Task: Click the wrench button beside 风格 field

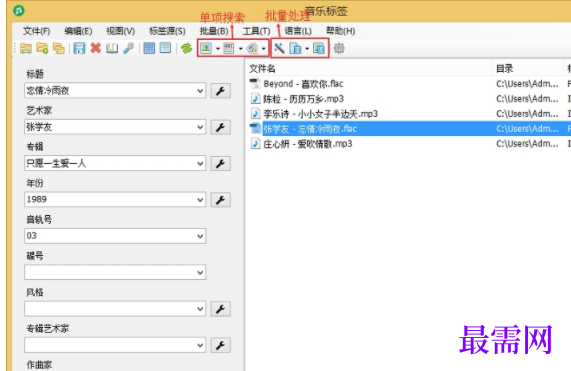Action: coord(220,309)
